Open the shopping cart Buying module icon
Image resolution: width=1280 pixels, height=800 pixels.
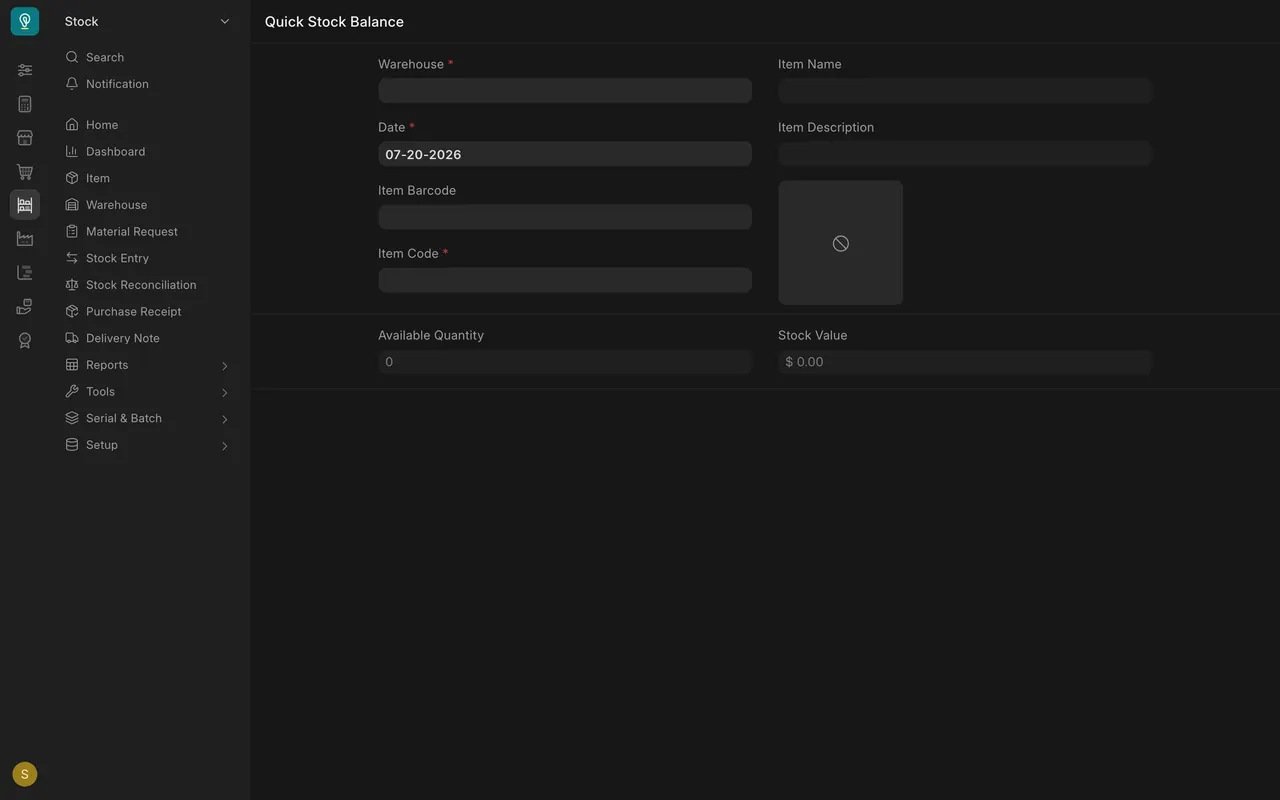click(25, 172)
